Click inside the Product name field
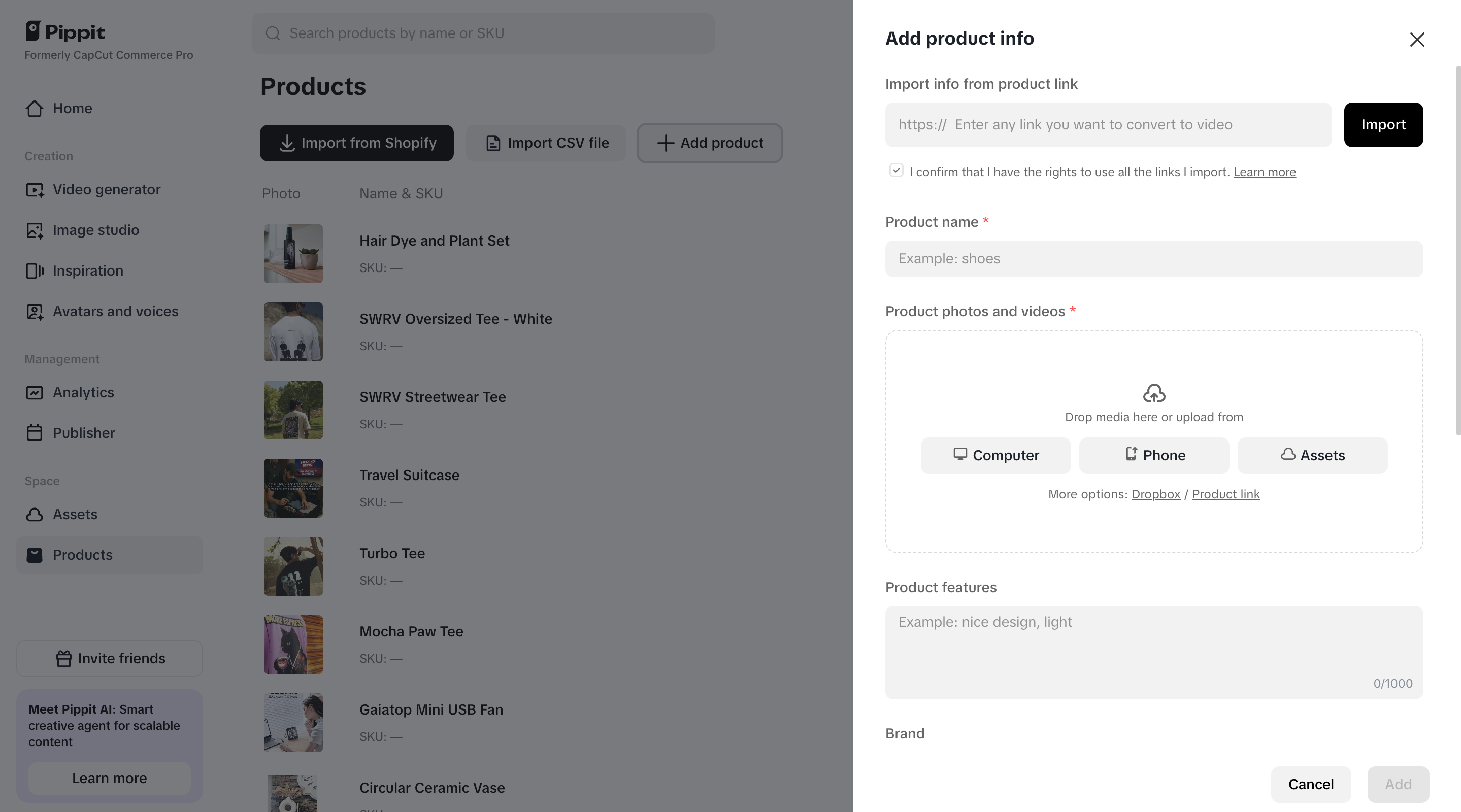 (x=1153, y=258)
